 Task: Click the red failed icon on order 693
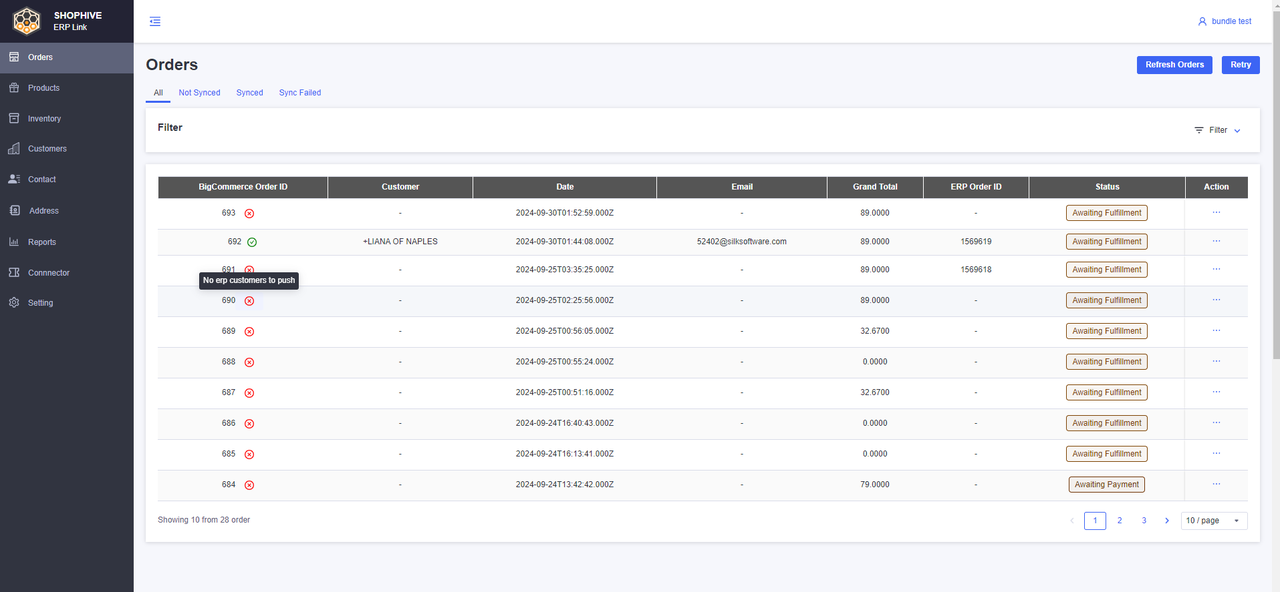[249, 213]
